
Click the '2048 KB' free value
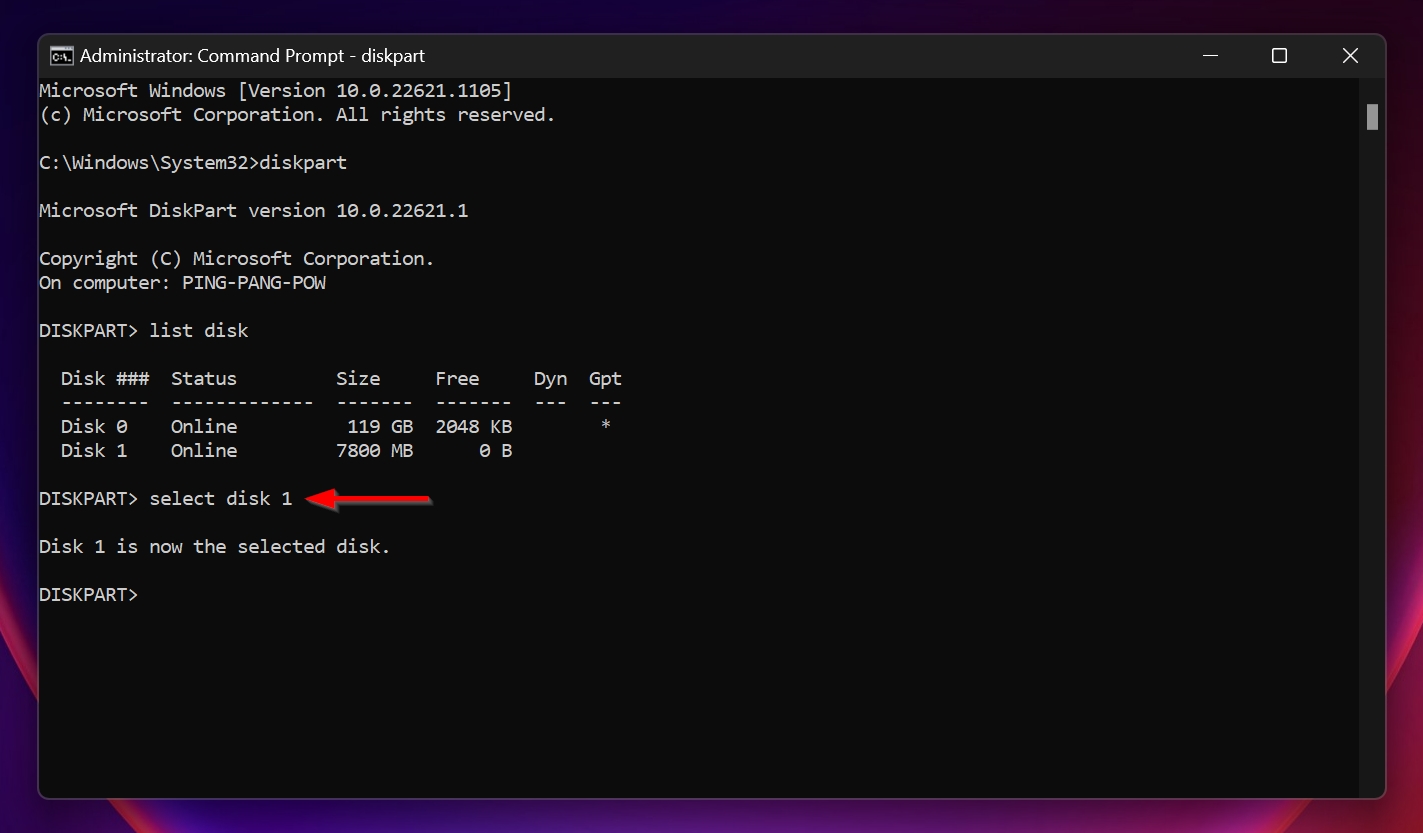click(x=474, y=427)
